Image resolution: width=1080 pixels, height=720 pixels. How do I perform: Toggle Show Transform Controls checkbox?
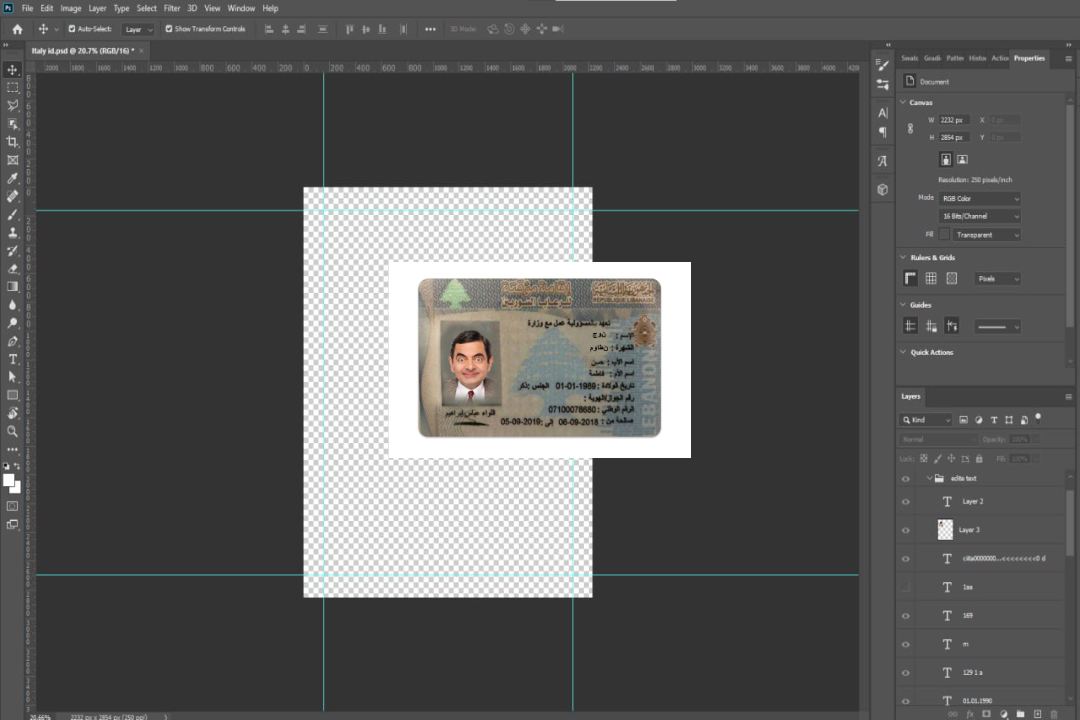point(168,29)
